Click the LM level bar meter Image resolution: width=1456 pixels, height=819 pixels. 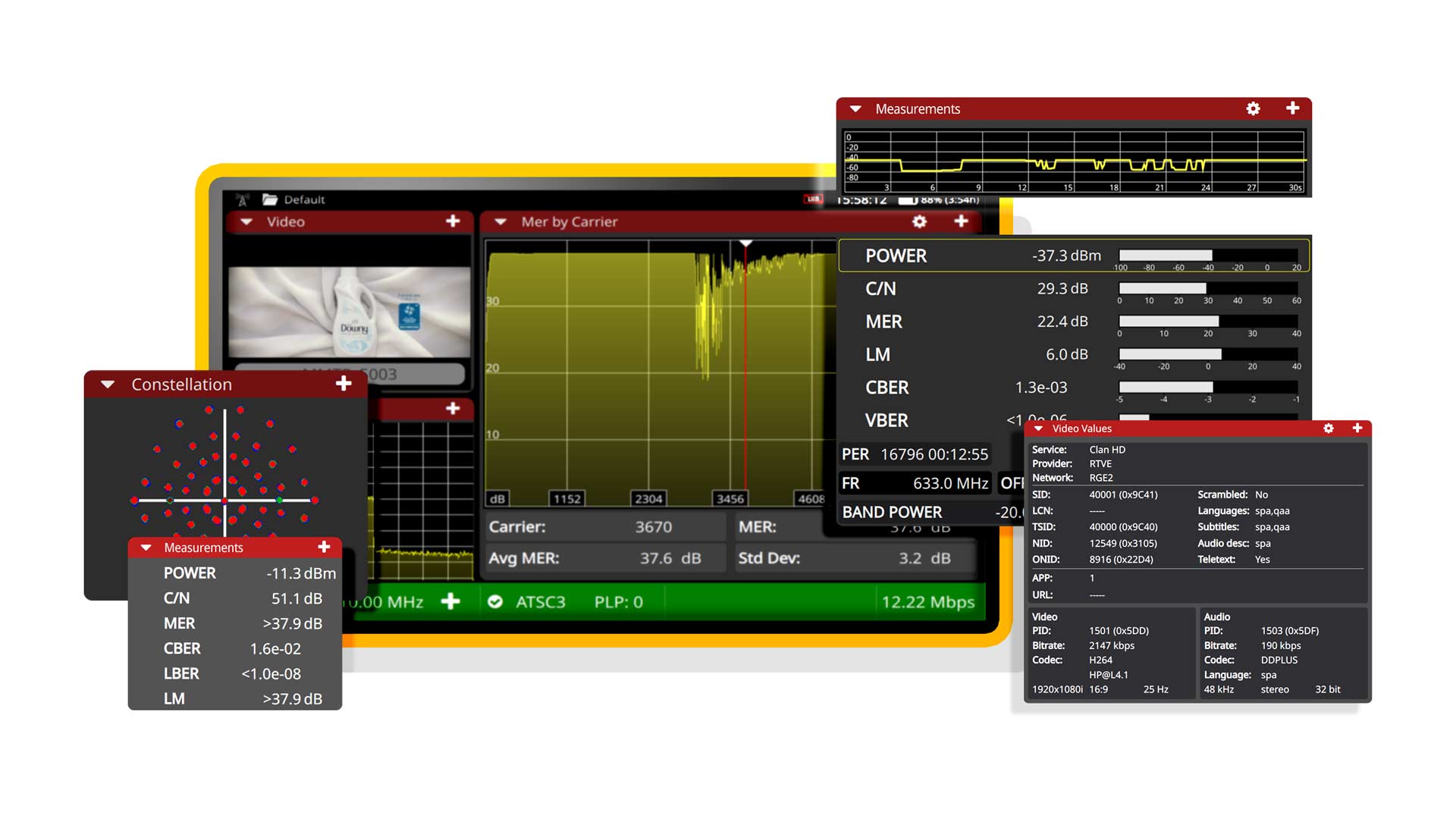(1208, 354)
